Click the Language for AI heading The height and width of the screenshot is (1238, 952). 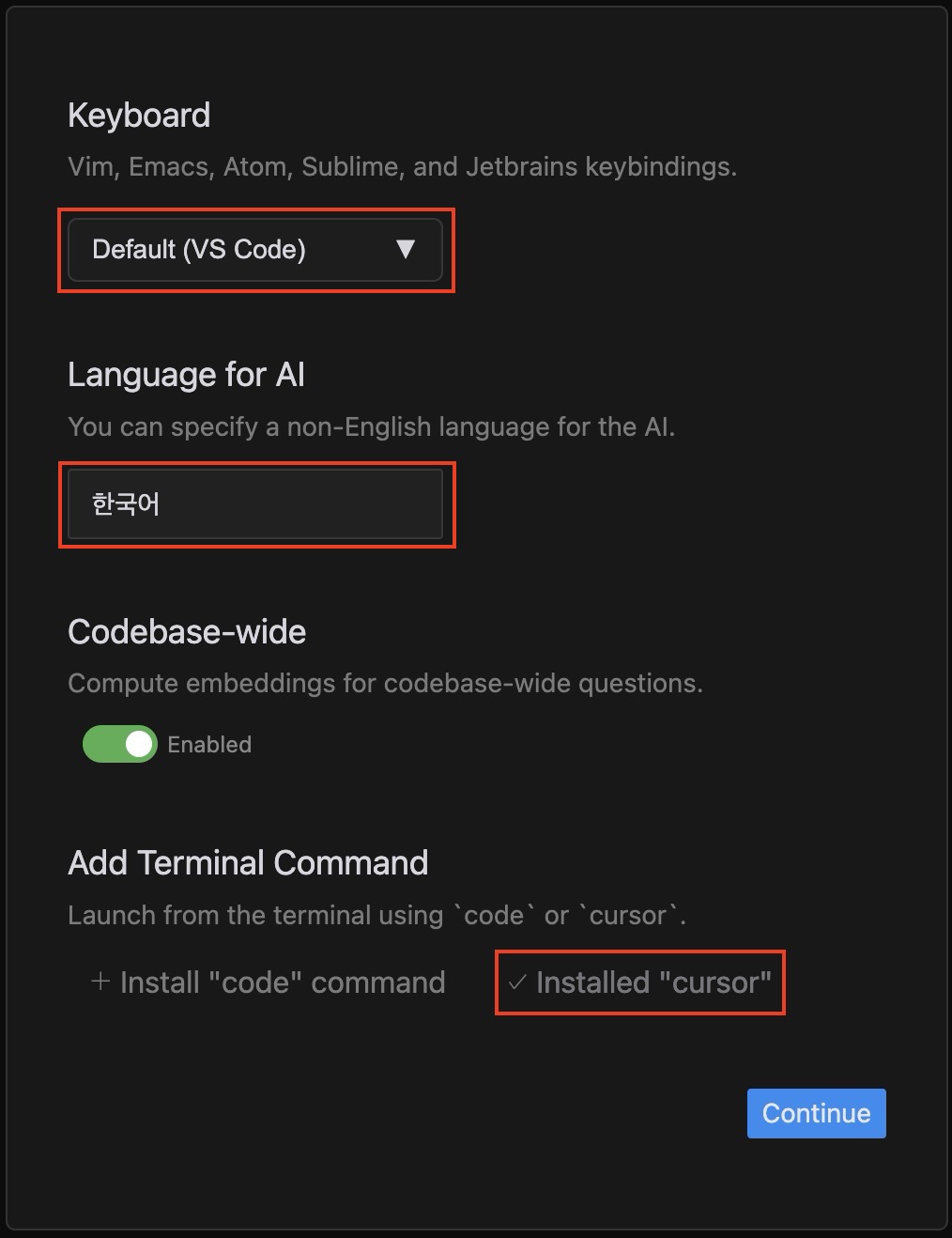coord(186,375)
